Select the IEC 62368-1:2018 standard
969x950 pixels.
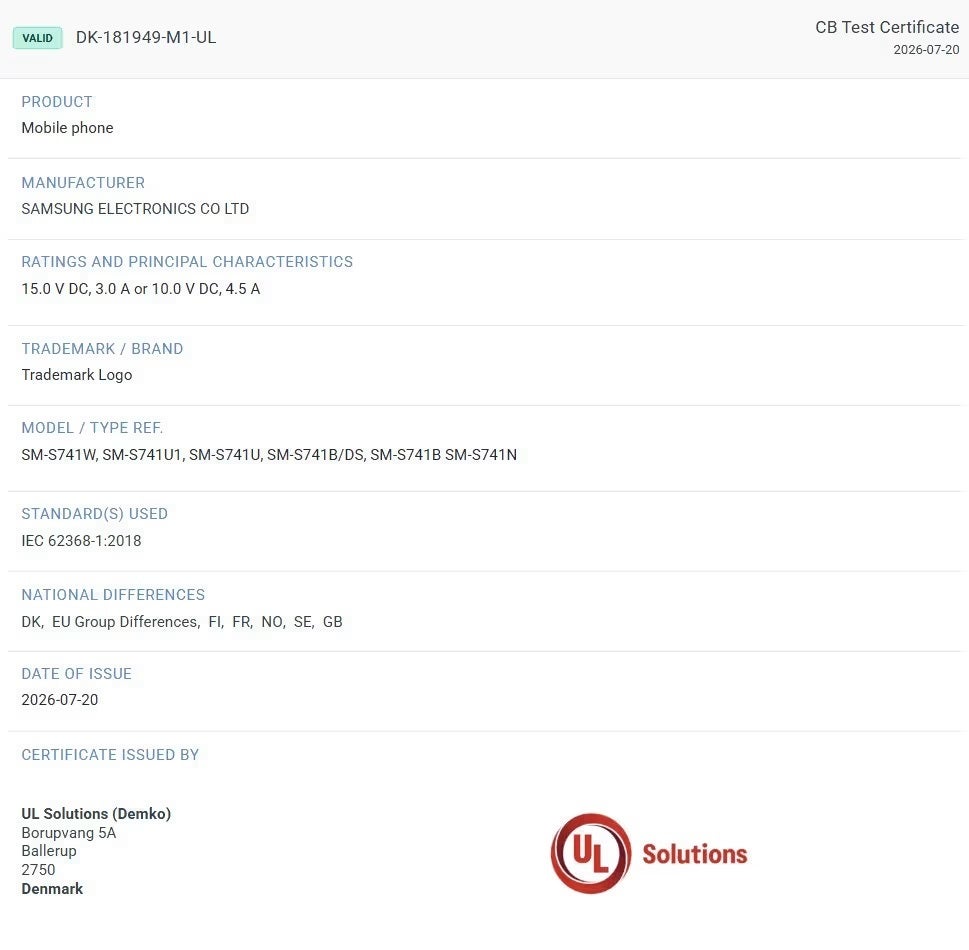pyautogui.click(x=82, y=541)
